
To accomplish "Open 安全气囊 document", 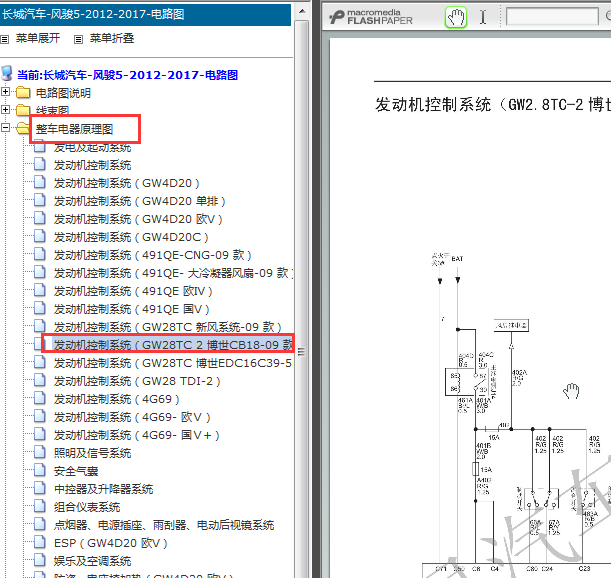I will tap(76, 471).
